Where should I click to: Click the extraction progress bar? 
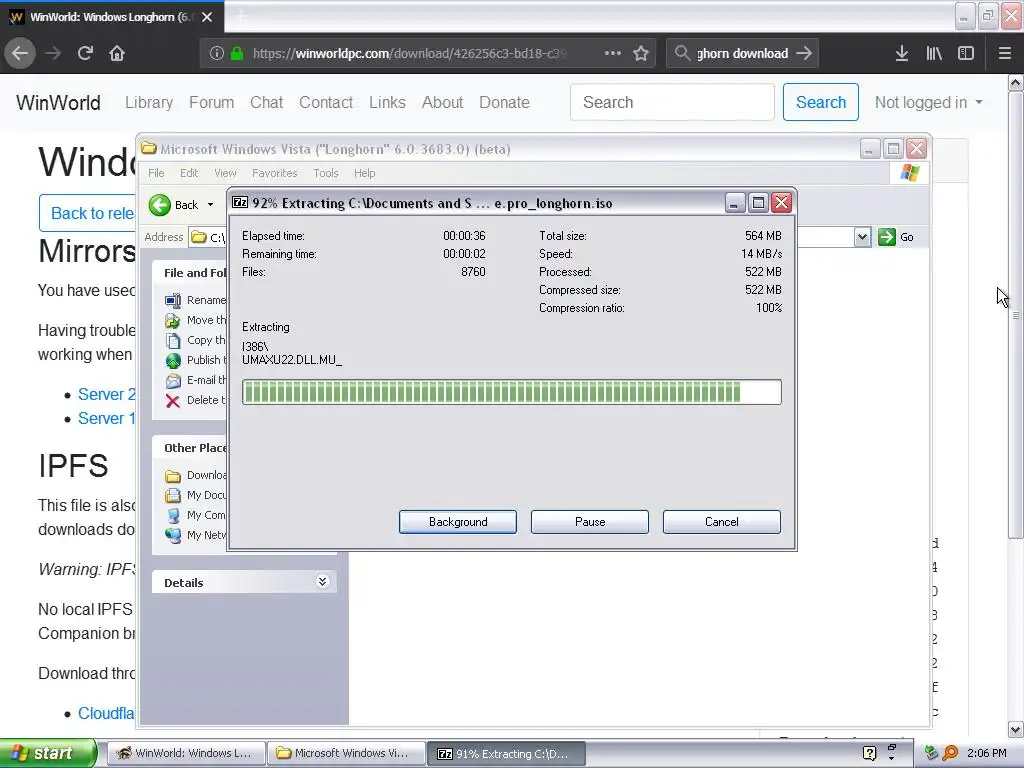(x=511, y=392)
